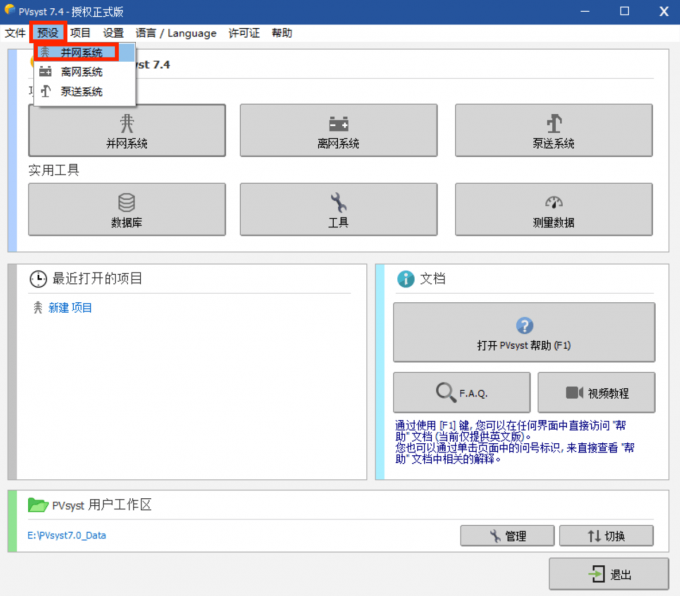Open the 泵送系统 pumping project button
The height and width of the screenshot is (596, 680).
tap(553, 130)
